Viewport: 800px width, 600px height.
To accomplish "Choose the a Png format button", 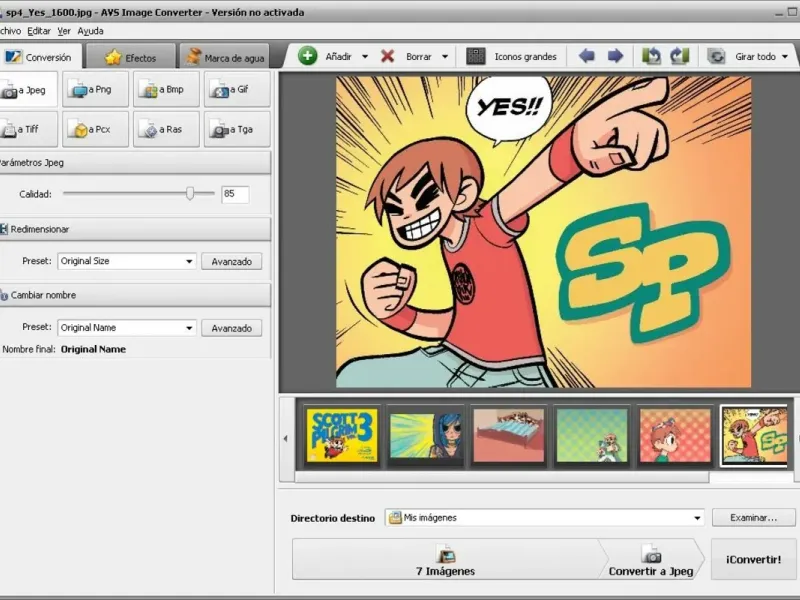I will pos(95,90).
